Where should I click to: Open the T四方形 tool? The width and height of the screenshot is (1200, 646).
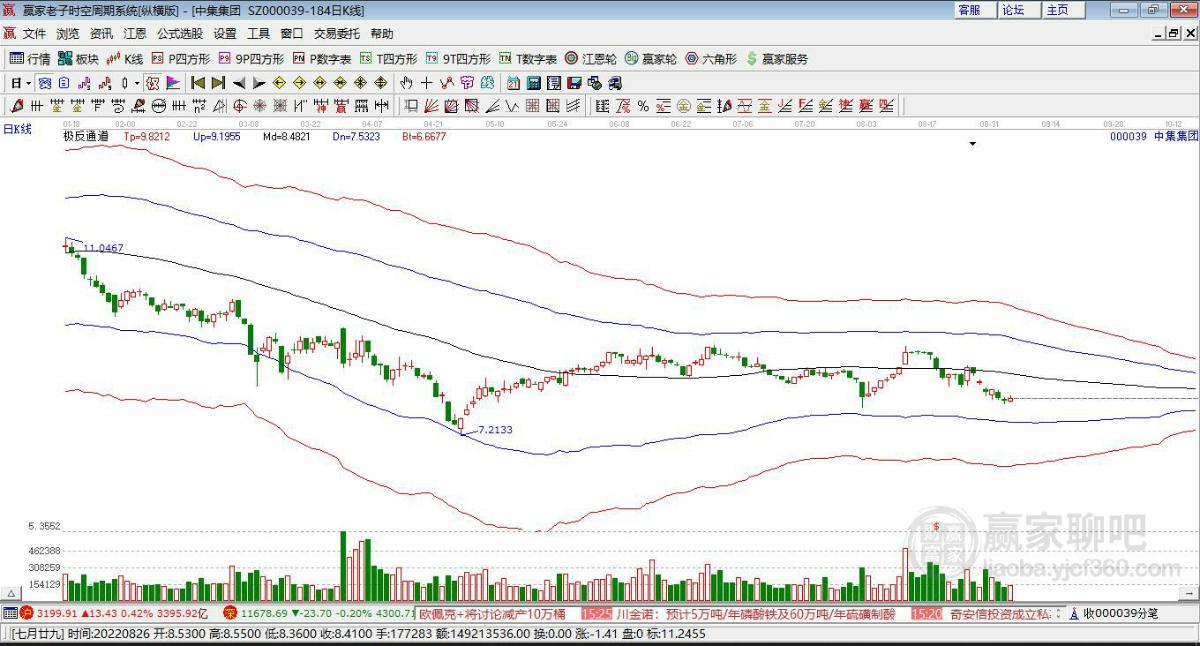(388, 59)
